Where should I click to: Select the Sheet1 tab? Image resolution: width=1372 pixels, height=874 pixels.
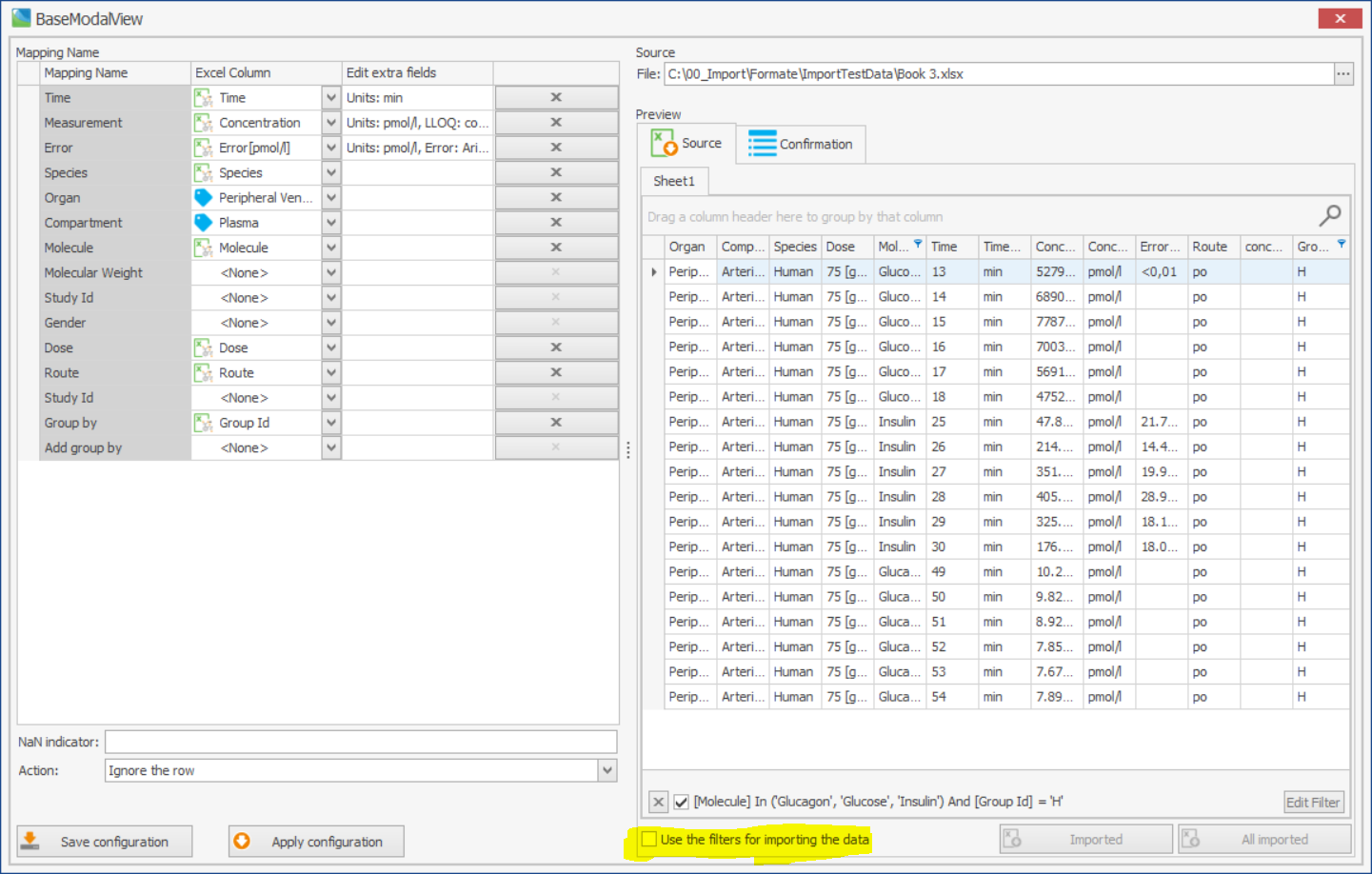[x=674, y=181]
